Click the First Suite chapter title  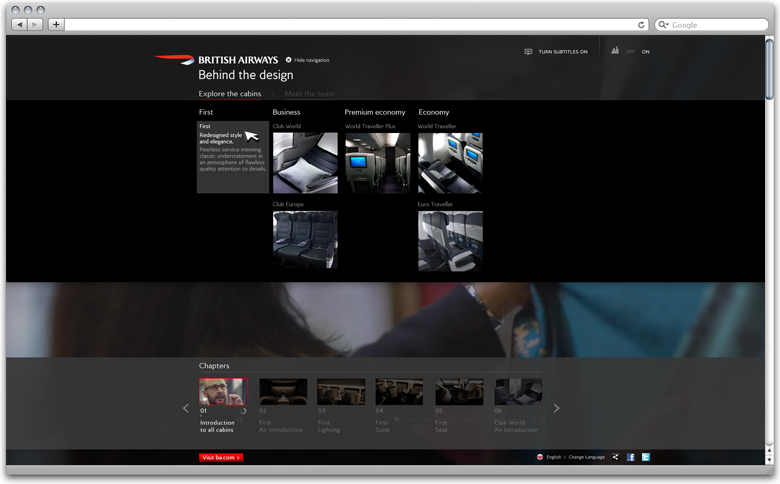click(383, 426)
